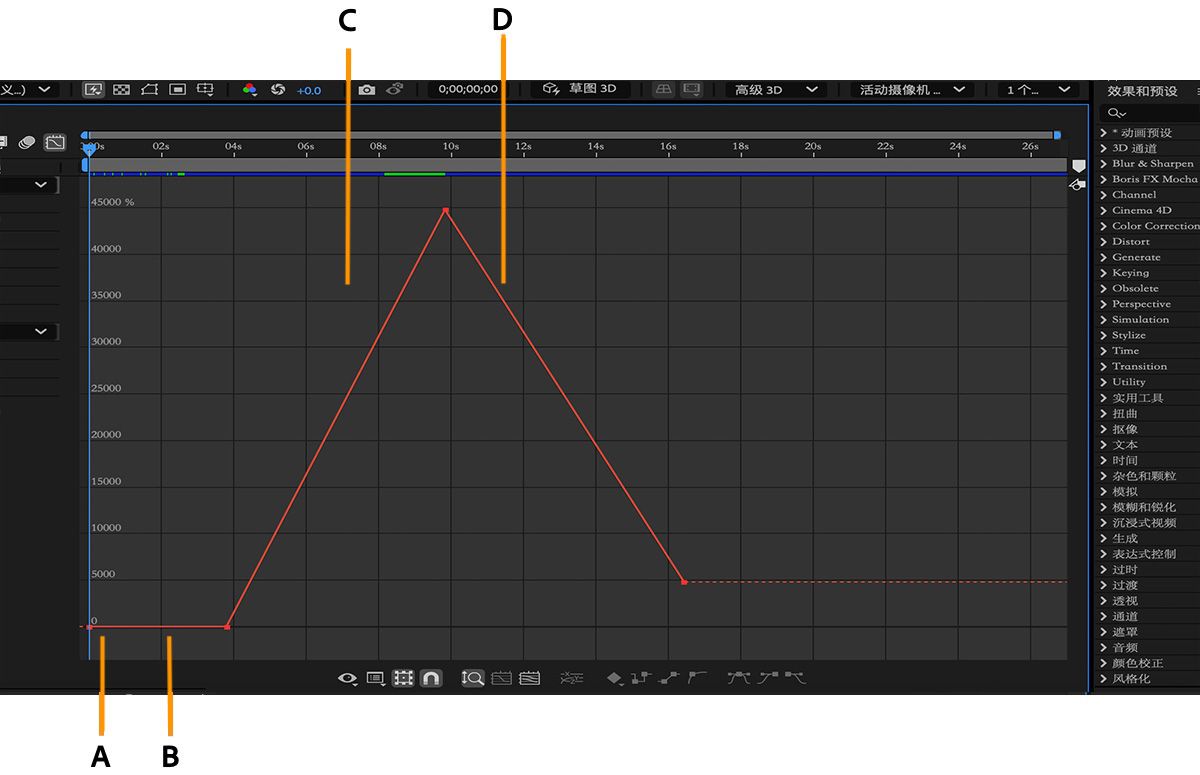Apply Easy Ease In keyframe icon
This screenshot has height=775, width=1200.
767,678
